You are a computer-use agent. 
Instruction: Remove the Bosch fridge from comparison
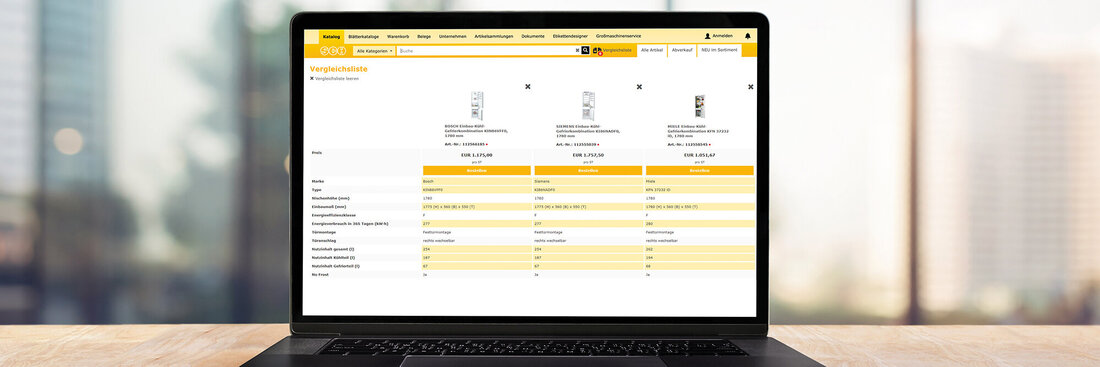pos(528,86)
